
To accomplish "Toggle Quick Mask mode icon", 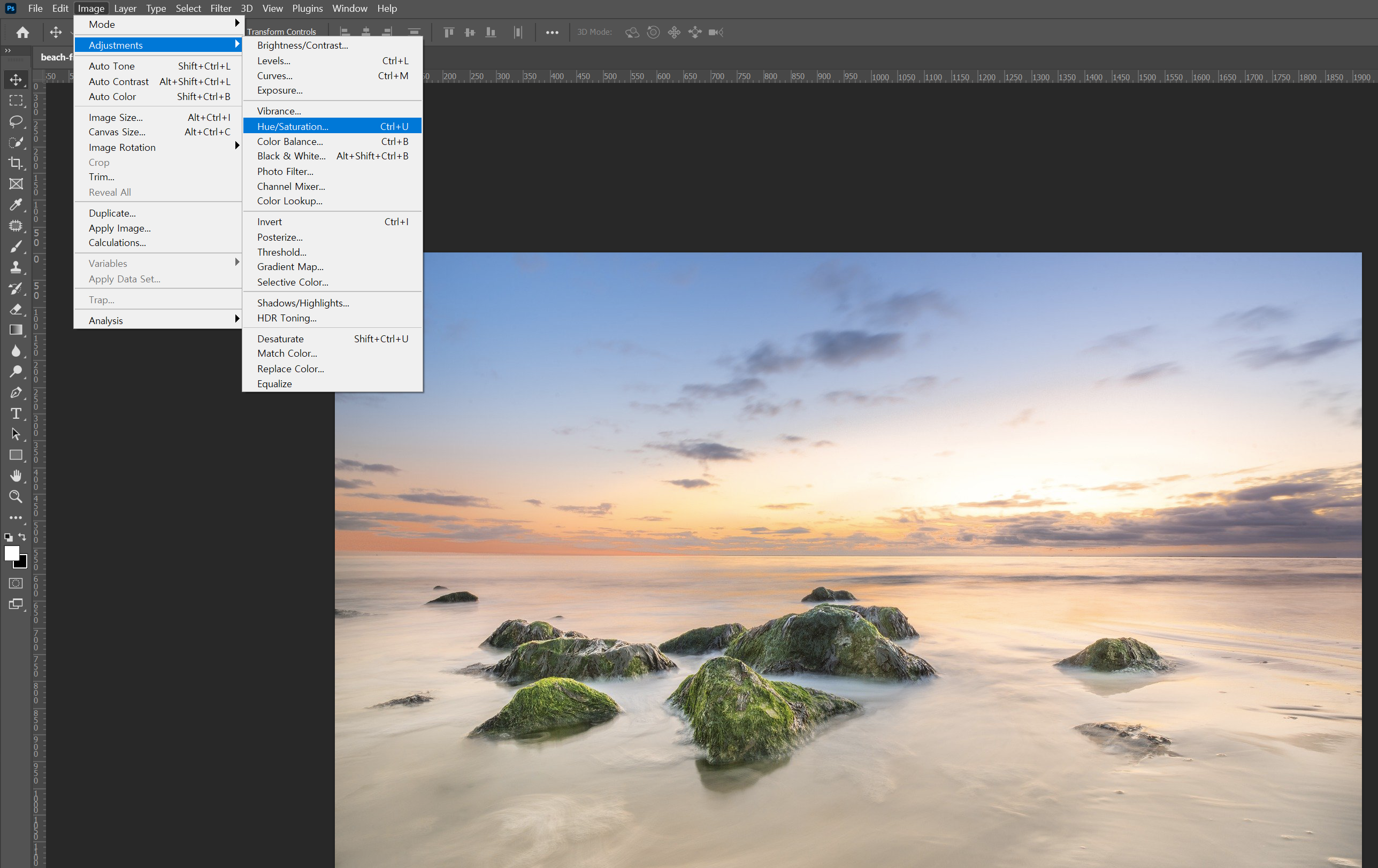I will 16,583.
